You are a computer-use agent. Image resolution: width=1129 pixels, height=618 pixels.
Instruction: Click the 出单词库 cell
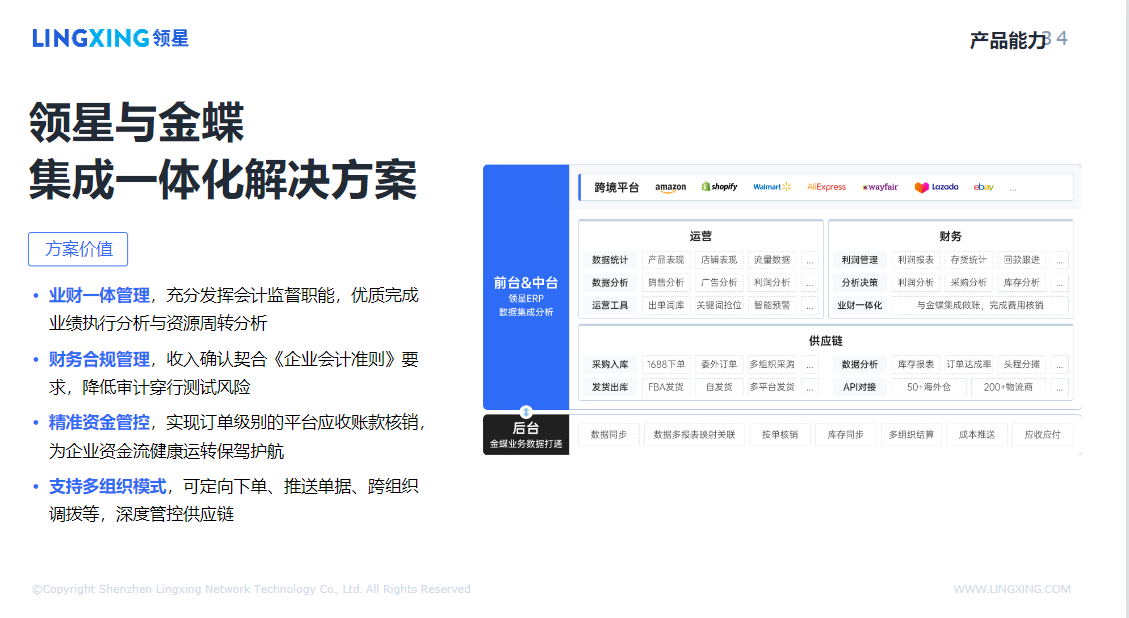666,305
